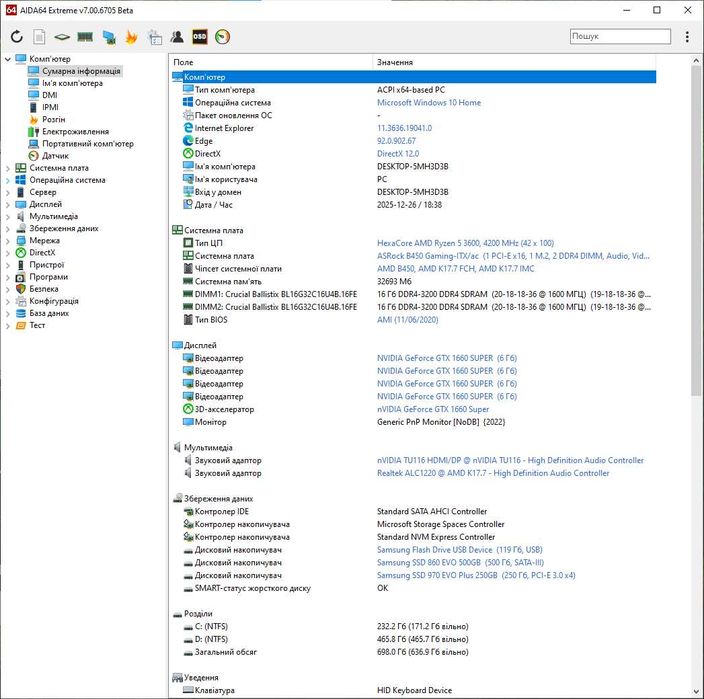Open the motherboard chip toolbar icon
Viewport: 704px width, 699px height.
point(62,37)
